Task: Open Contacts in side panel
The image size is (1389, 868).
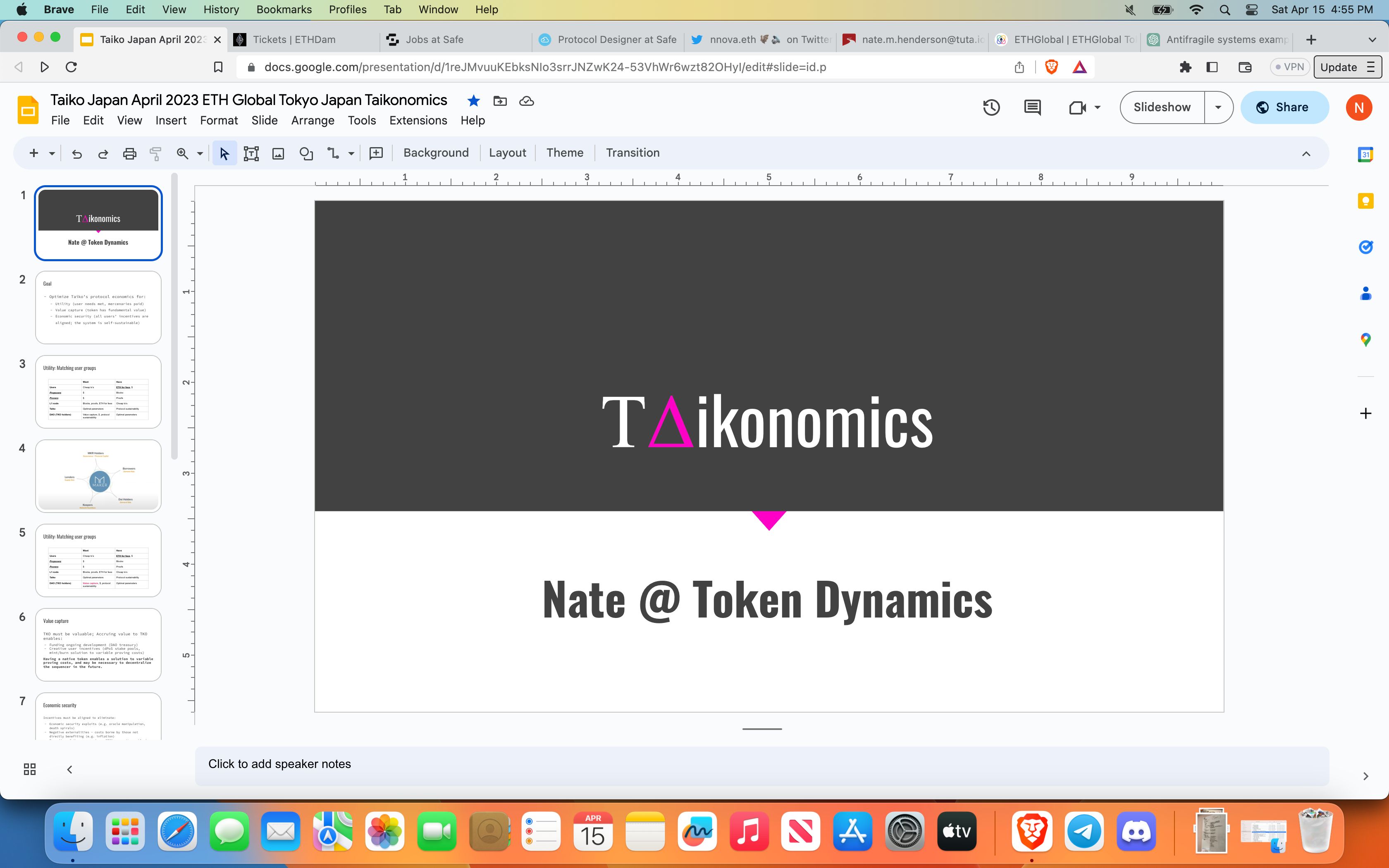Action: pos(1365,293)
